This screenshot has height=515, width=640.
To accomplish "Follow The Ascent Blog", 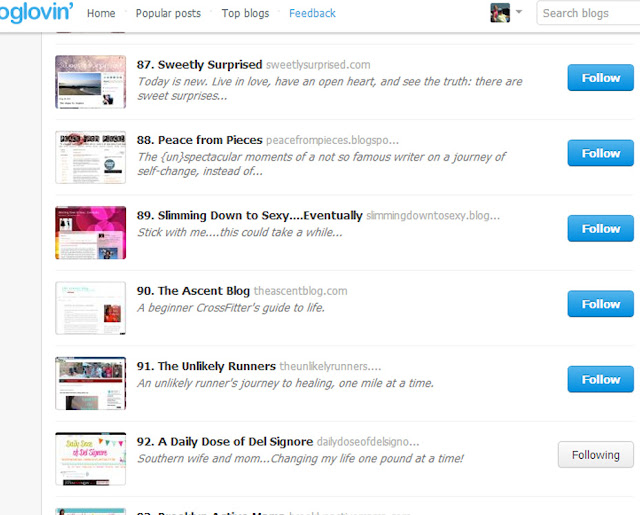I will coord(600,304).
